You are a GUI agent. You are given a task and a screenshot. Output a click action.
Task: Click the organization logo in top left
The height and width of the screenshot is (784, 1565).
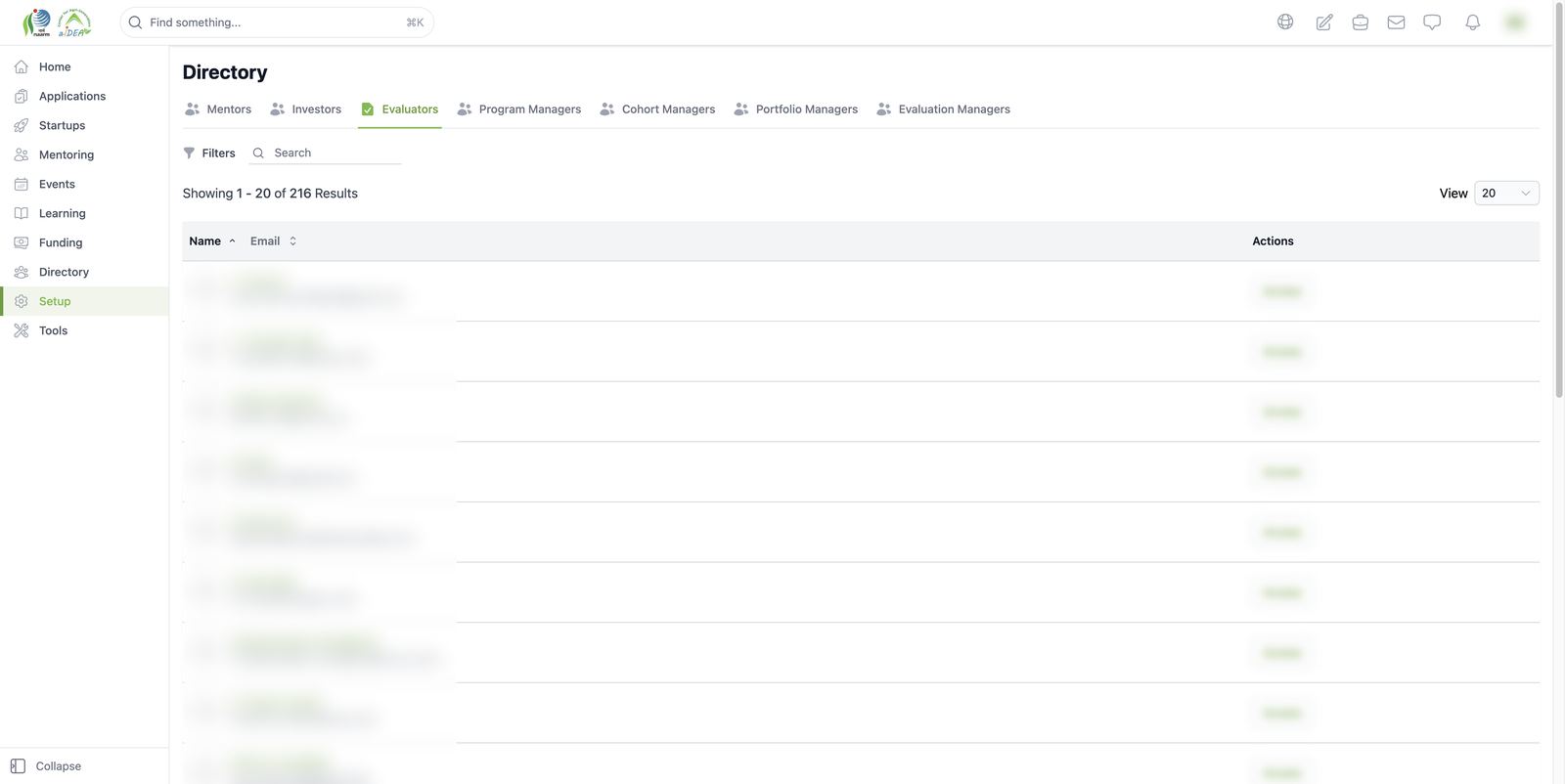click(x=57, y=22)
